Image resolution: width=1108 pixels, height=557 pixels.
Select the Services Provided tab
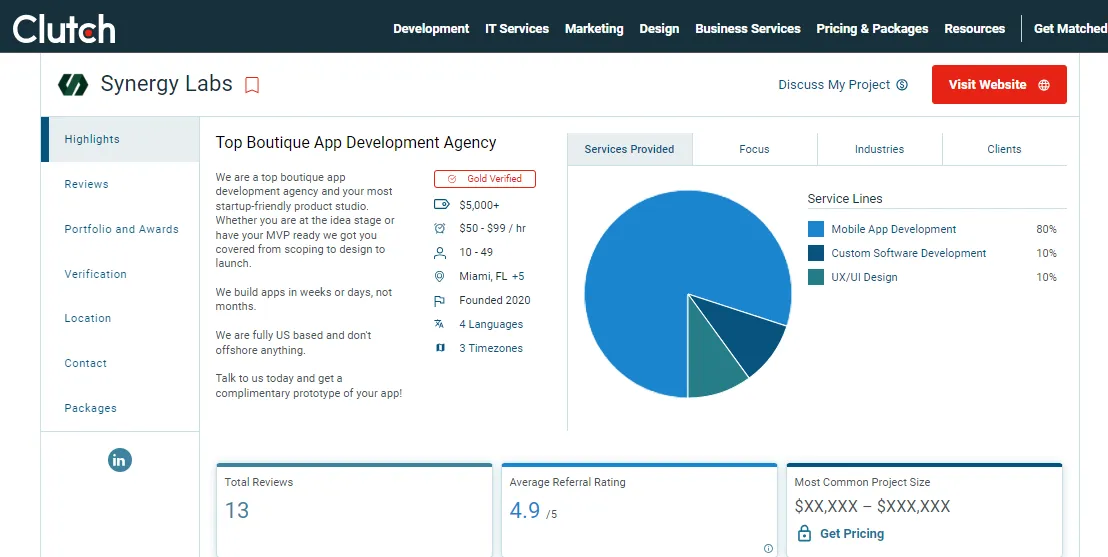click(x=630, y=149)
